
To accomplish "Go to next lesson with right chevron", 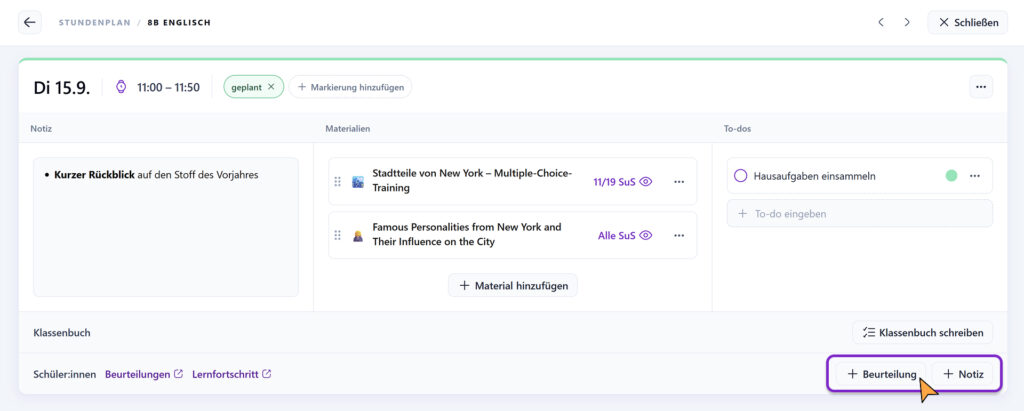I will click(x=907, y=22).
